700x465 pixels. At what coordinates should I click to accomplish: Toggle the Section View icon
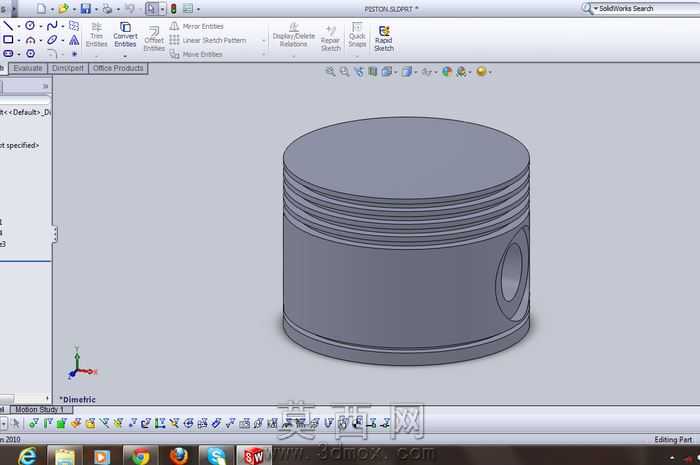pyautogui.click(x=372, y=71)
